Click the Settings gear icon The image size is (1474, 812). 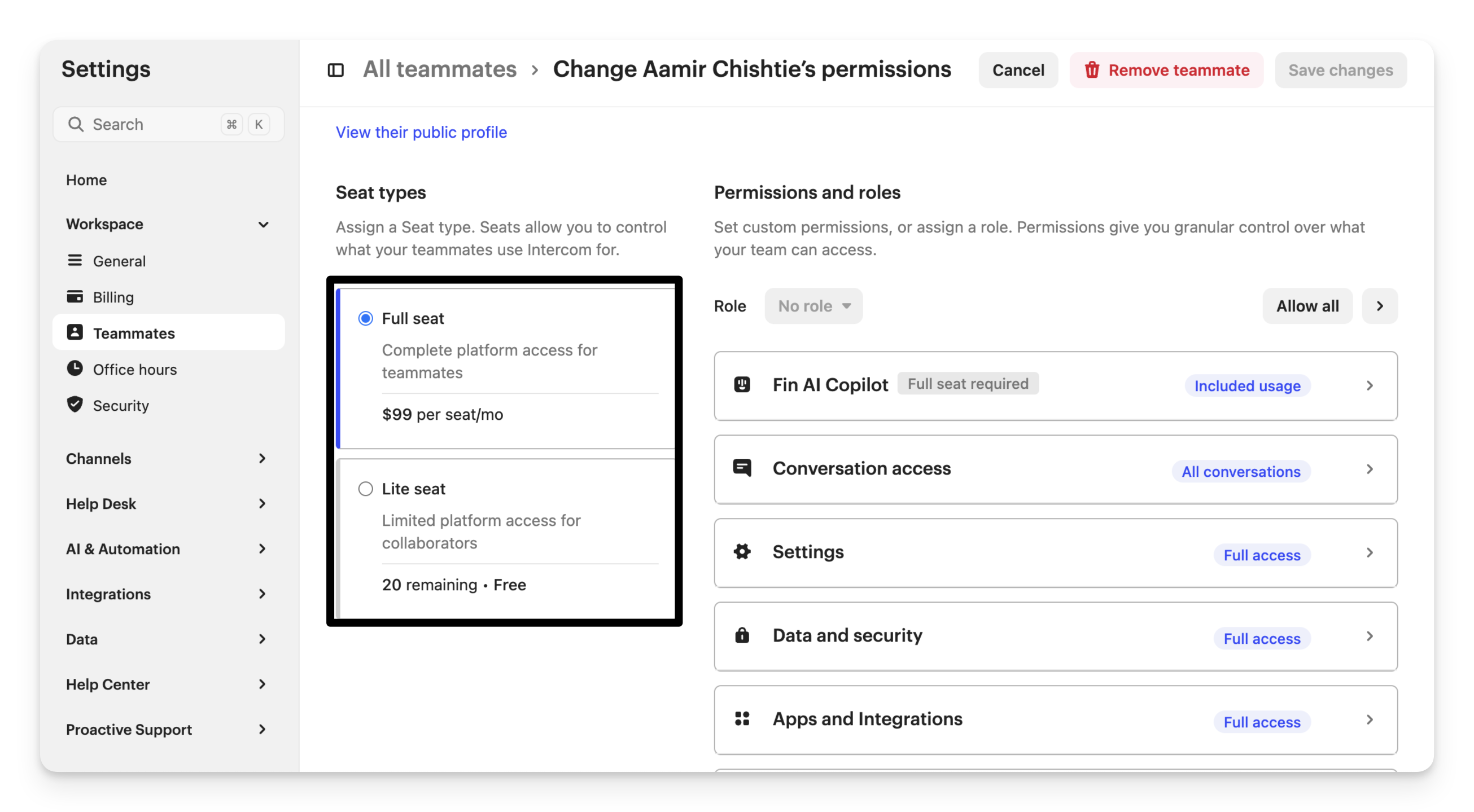point(742,552)
